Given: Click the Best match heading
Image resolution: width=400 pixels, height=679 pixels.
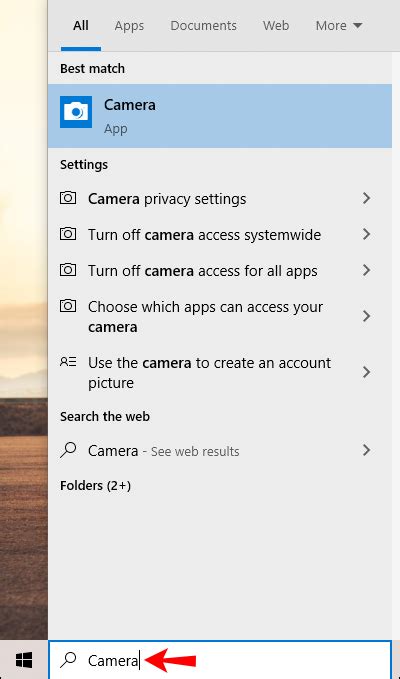Looking at the screenshot, I should click(x=92, y=68).
